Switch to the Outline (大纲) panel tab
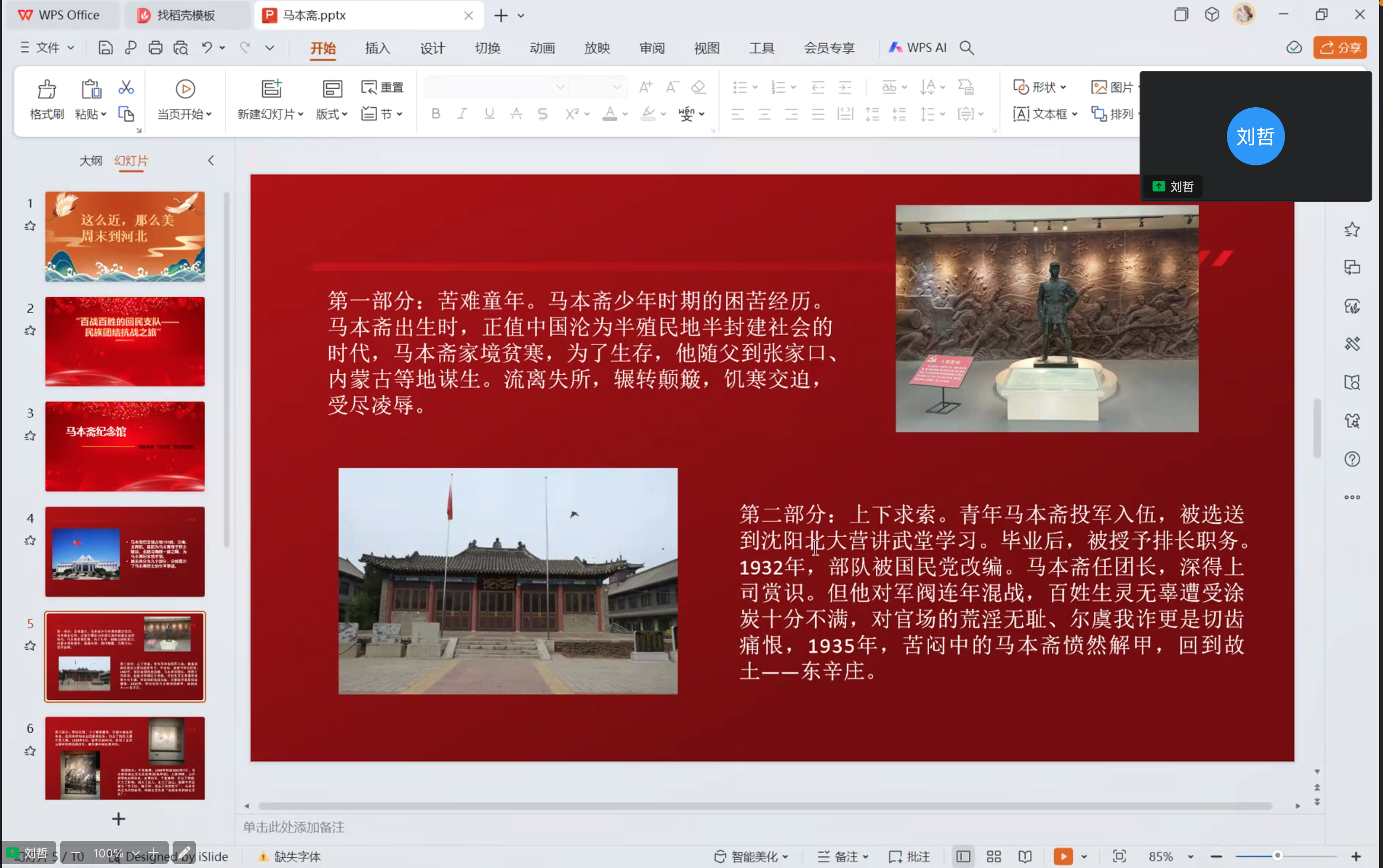 point(91,161)
